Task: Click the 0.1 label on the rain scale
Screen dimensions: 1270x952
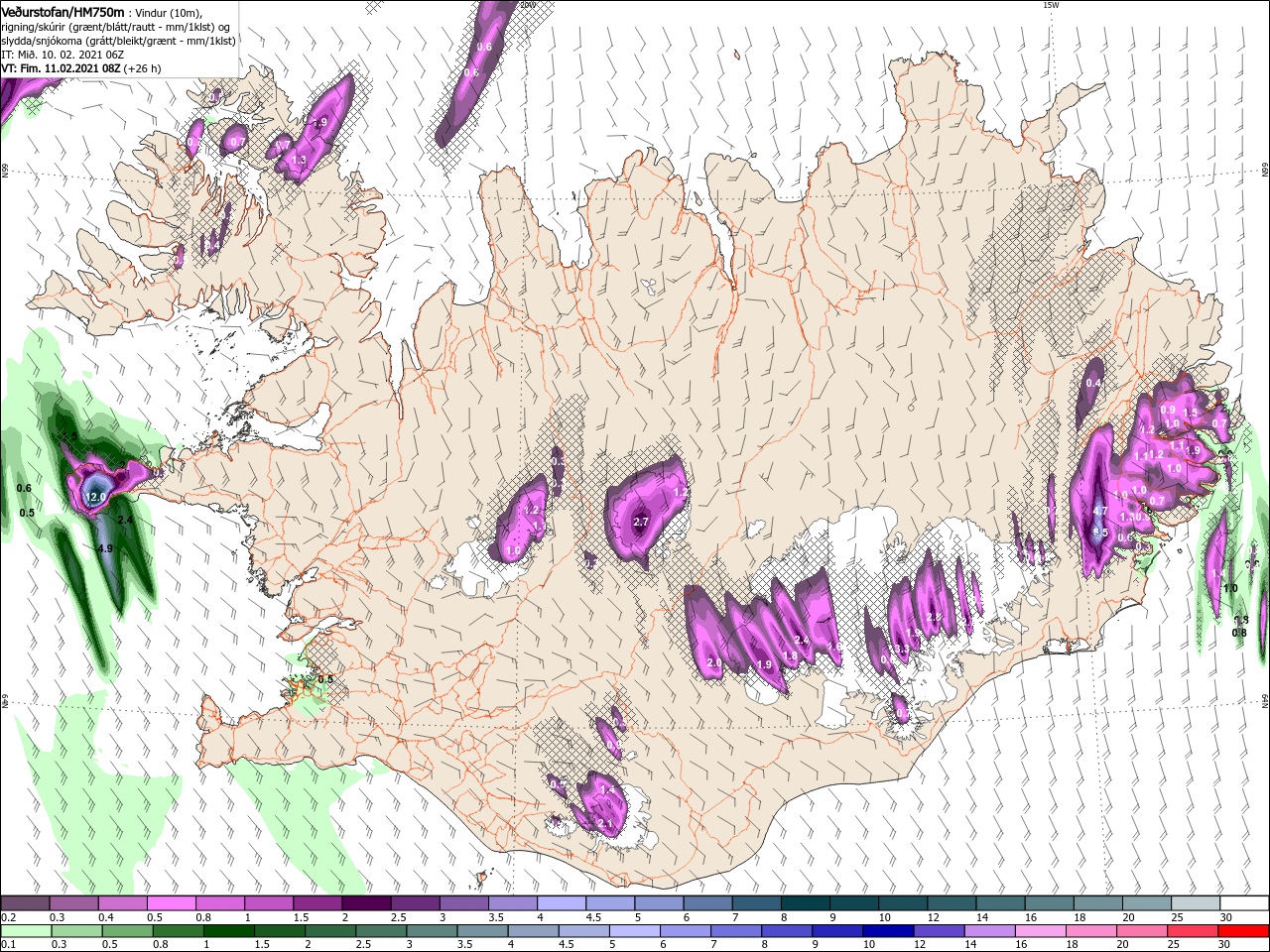Action: [x=8, y=944]
